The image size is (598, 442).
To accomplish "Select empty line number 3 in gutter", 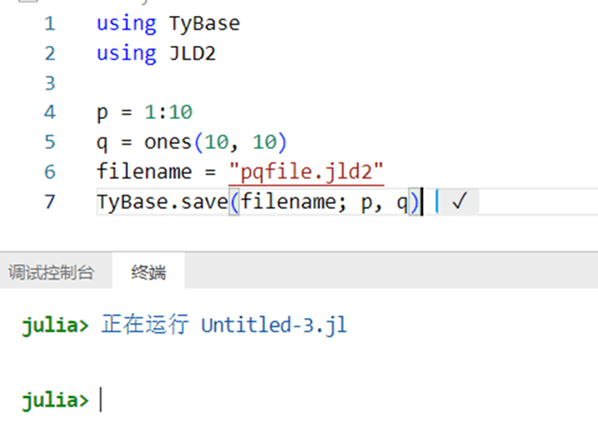I will 50,83.
